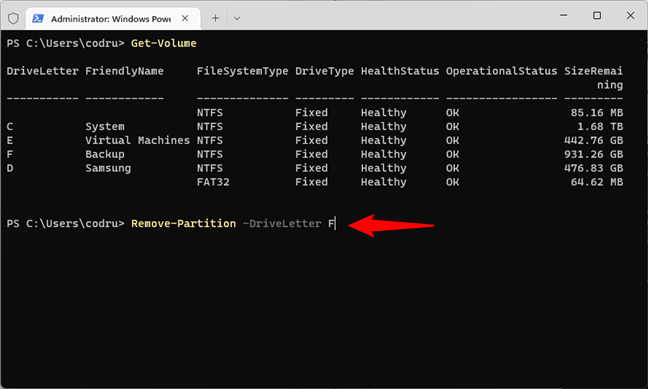Screen dimensions: 648x389
Task: Open a new terminal tab with plus
Action: [215, 18]
